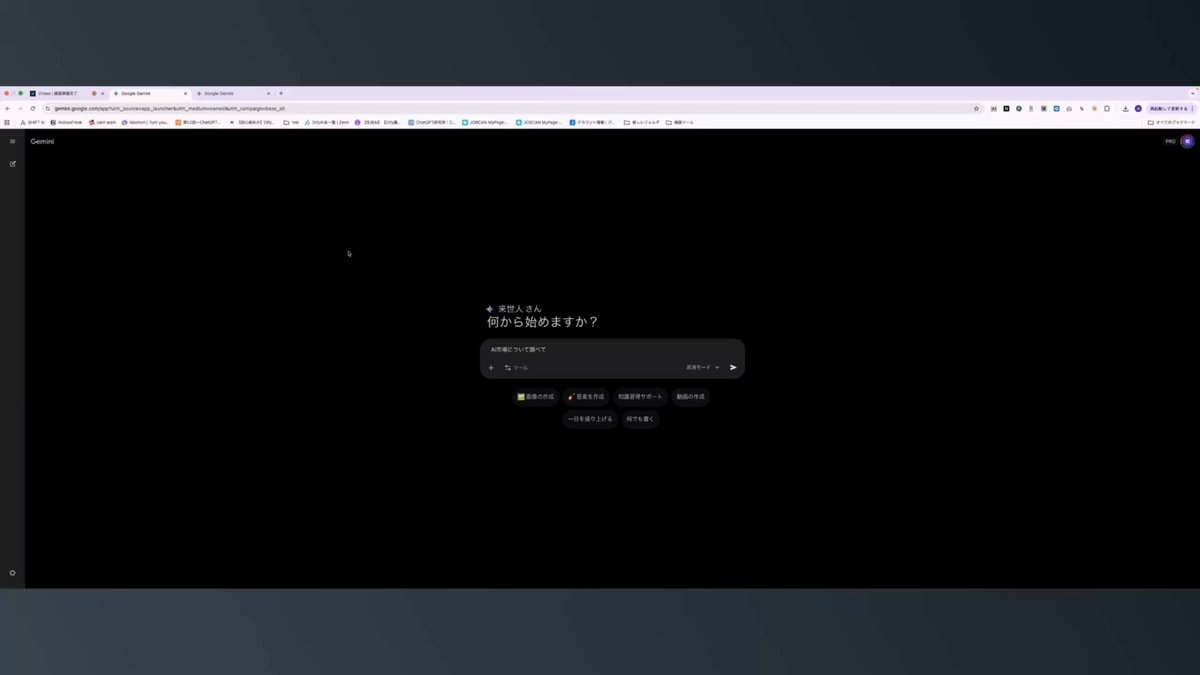The image size is (1200, 675).
Task: Click the site info icon in address bar
Action: pyautogui.click(x=47, y=108)
